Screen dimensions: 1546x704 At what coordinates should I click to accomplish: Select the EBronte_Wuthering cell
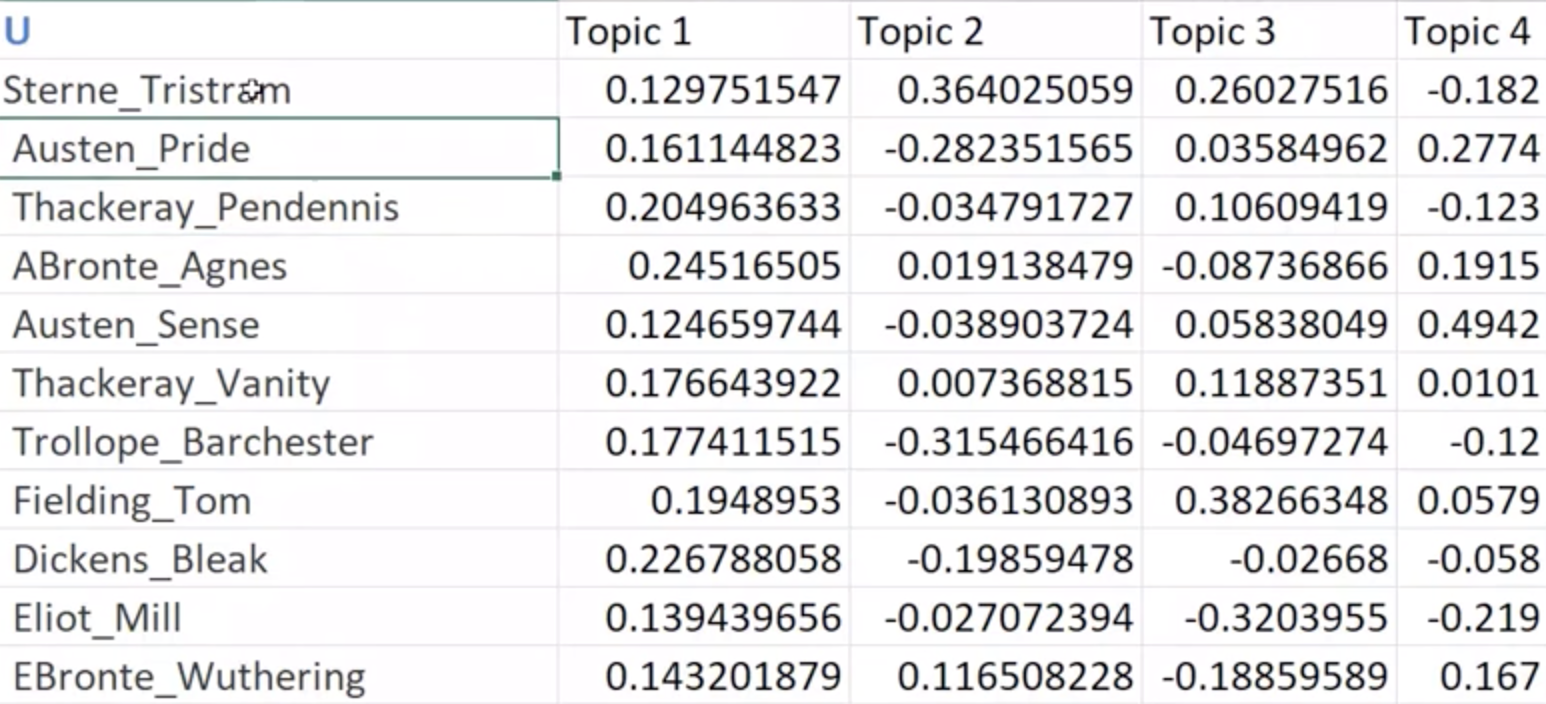click(x=189, y=677)
